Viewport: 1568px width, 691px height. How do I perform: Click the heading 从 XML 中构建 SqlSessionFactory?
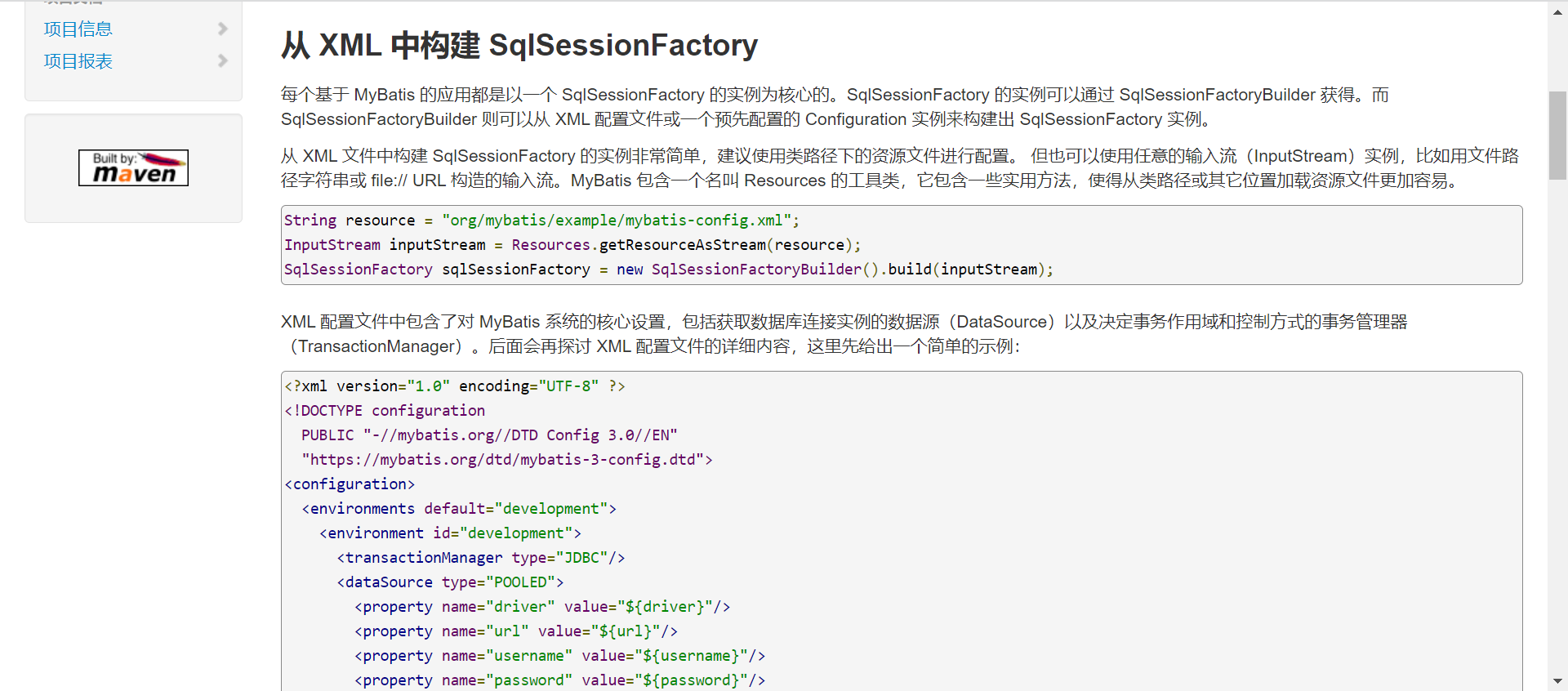[x=519, y=46]
